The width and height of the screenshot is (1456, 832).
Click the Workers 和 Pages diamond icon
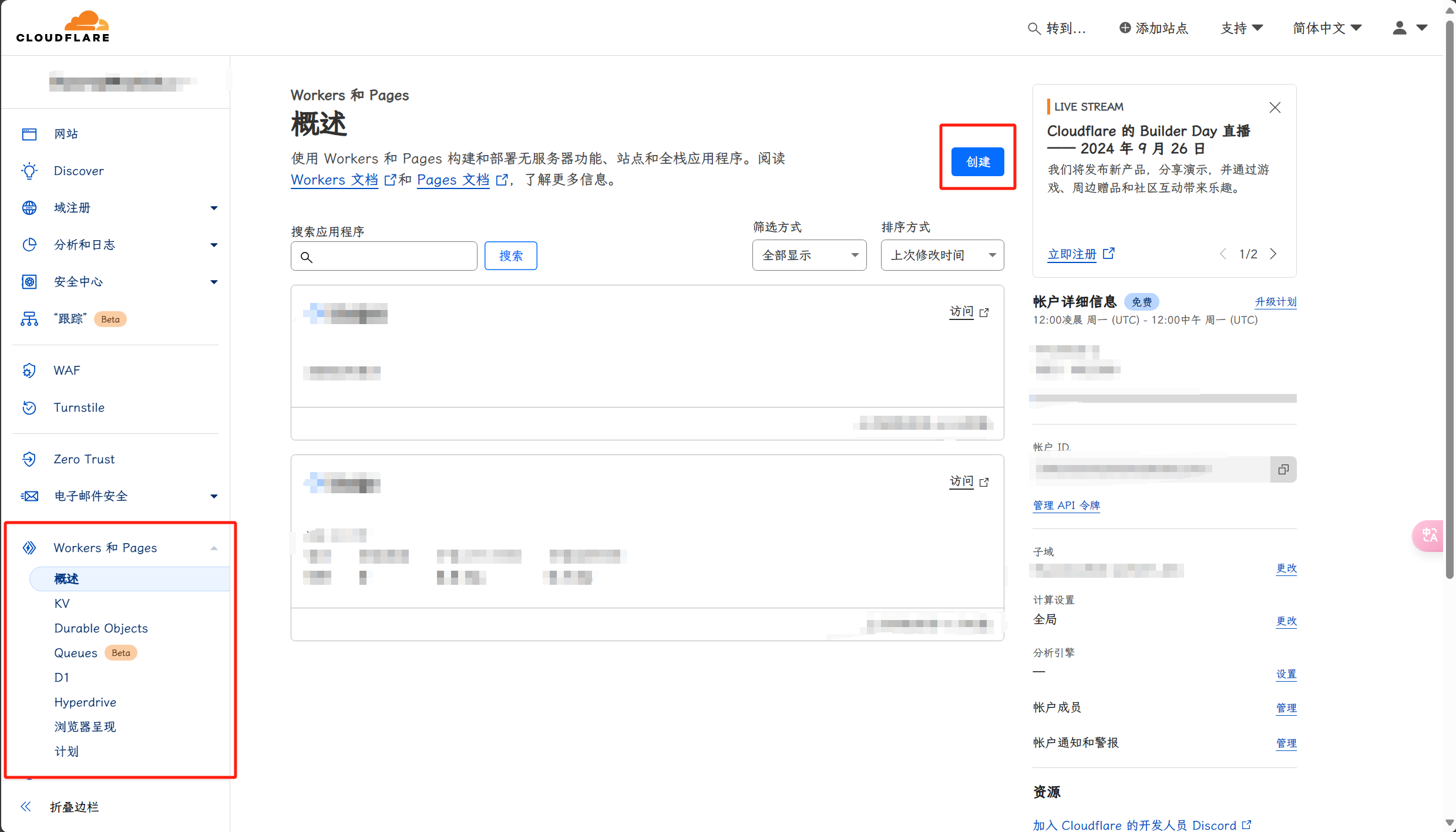click(29, 548)
